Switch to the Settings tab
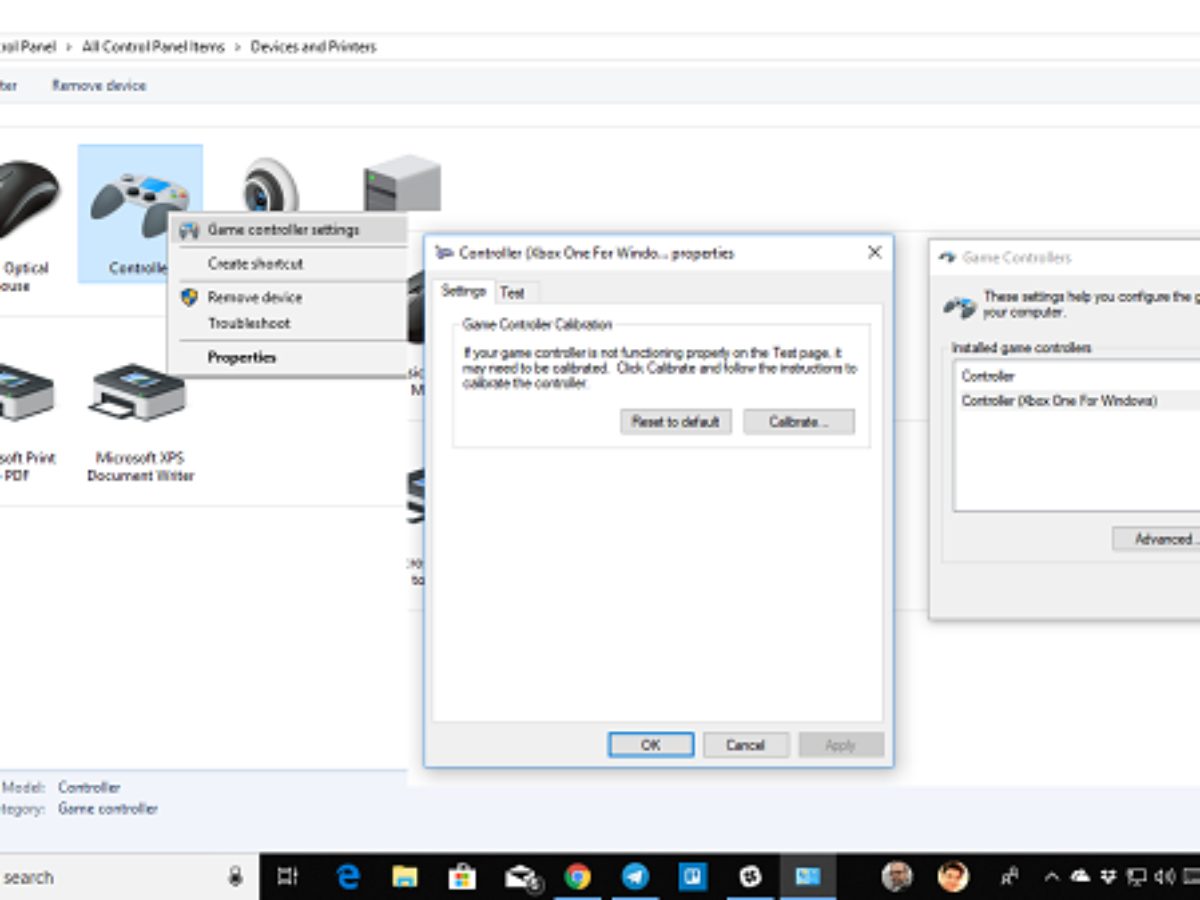Image resolution: width=1200 pixels, height=900 pixels. point(464,291)
